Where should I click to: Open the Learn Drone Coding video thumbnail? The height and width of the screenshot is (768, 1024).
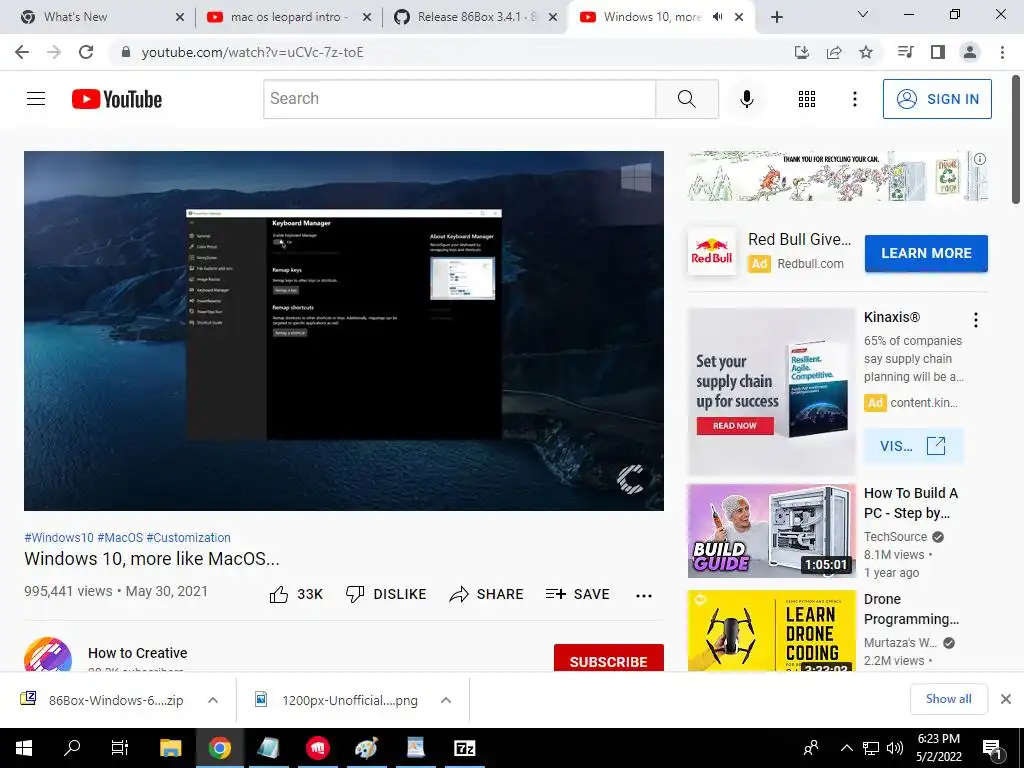[x=771, y=630]
